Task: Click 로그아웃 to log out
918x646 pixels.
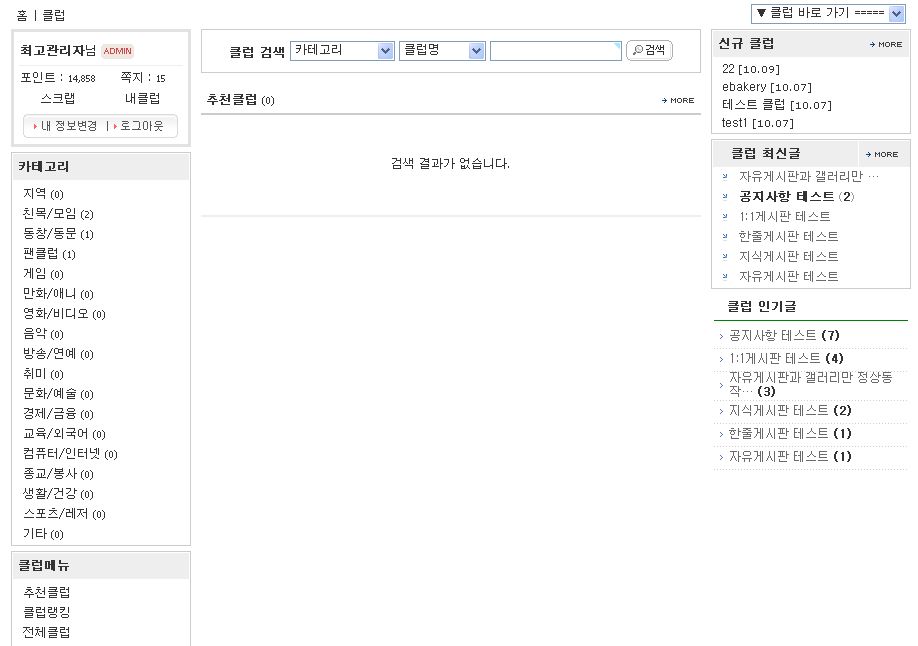Action: pos(141,126)
